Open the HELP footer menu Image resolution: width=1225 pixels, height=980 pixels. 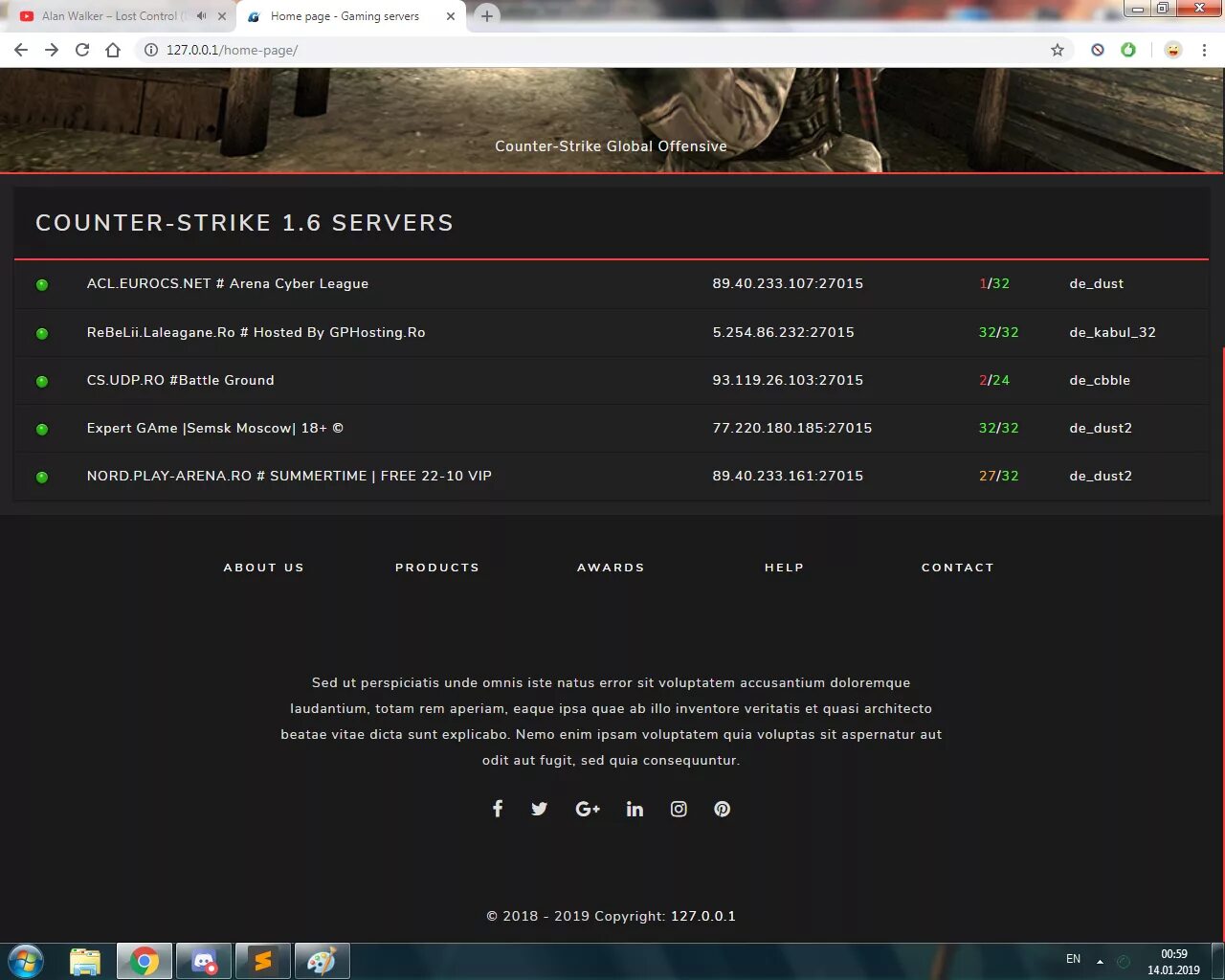(x=784, y=568)
